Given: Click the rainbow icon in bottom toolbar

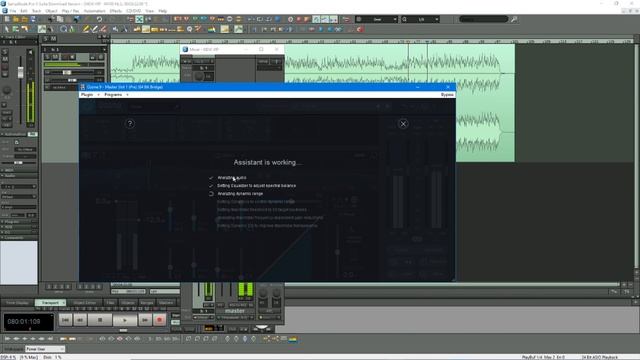Looking at the screenshot, I should [293, 339].
